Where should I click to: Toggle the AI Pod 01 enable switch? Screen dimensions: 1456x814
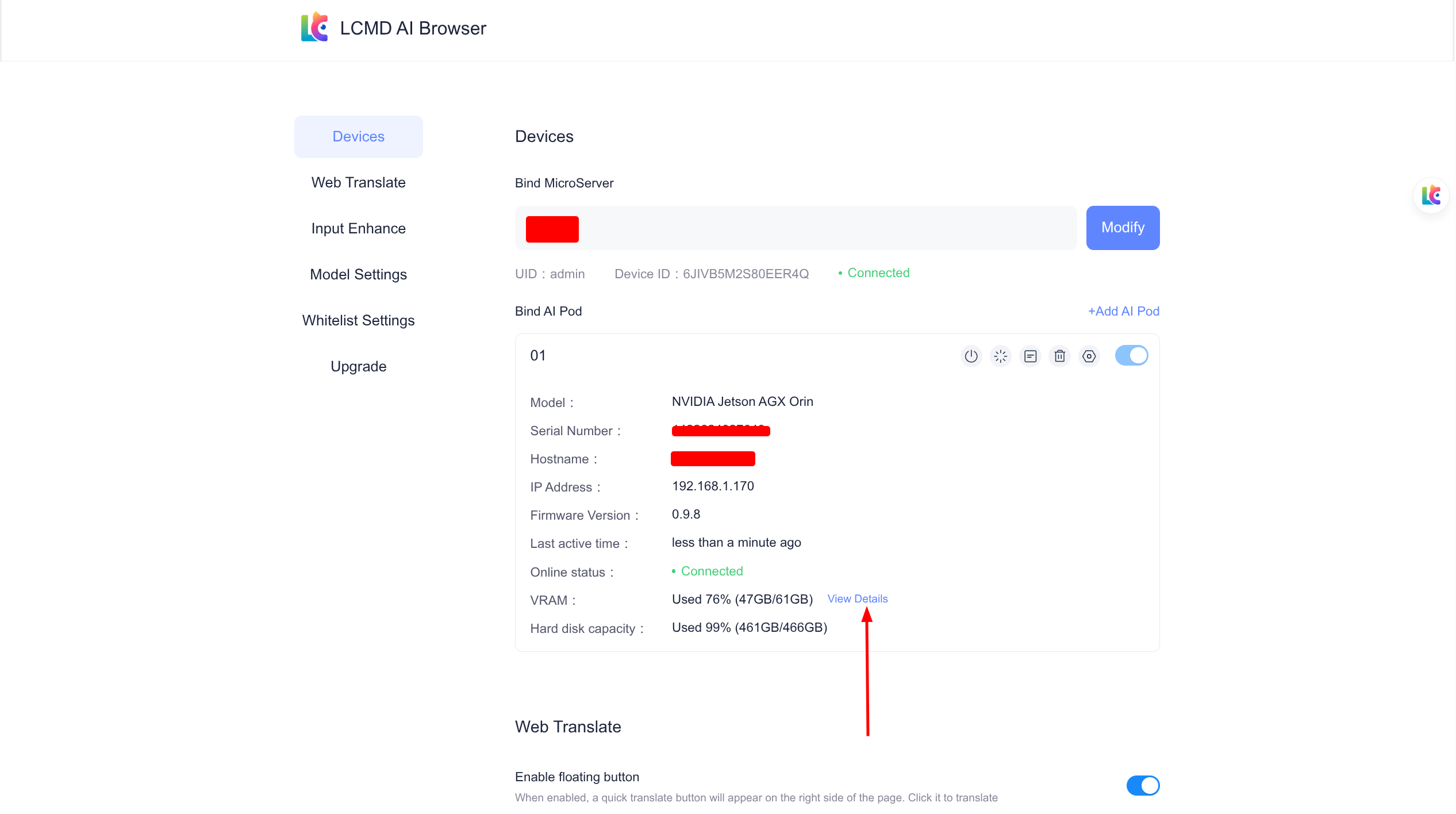click(1131, 355)
